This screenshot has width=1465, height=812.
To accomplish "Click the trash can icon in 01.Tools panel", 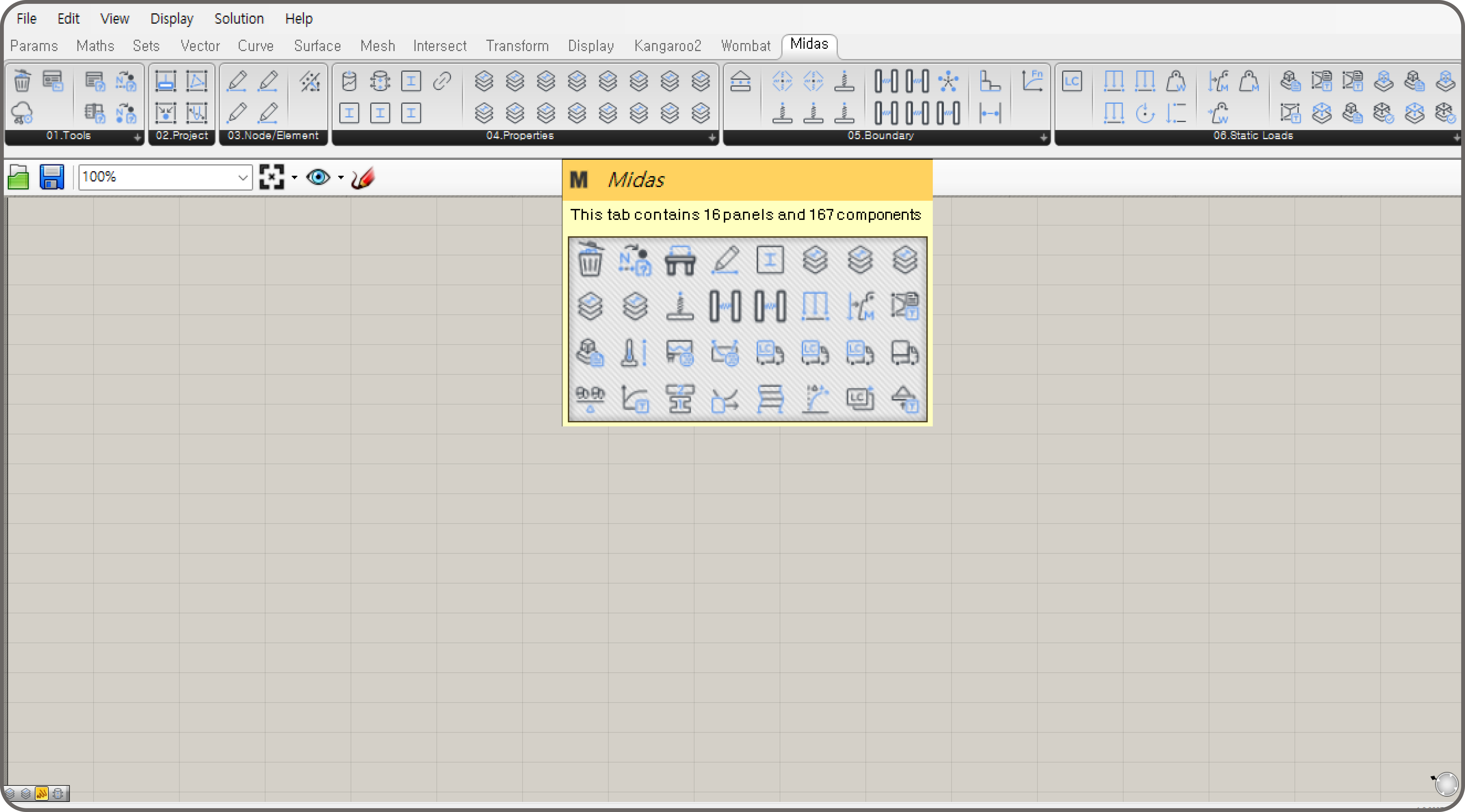I will click(22, 81).
